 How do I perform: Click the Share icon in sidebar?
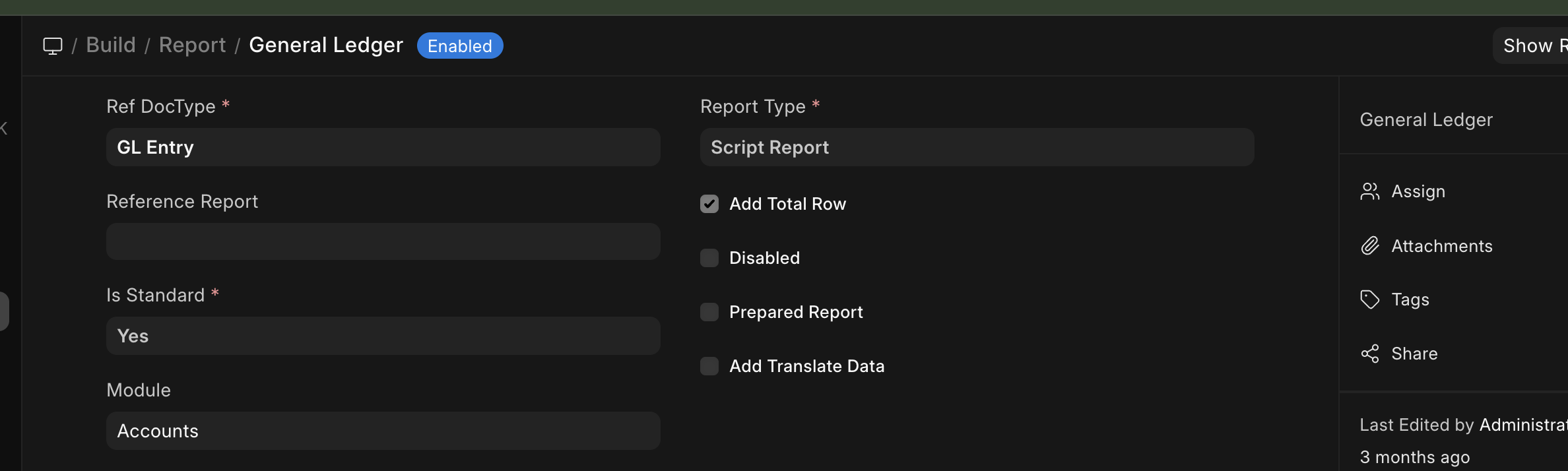1370,354
